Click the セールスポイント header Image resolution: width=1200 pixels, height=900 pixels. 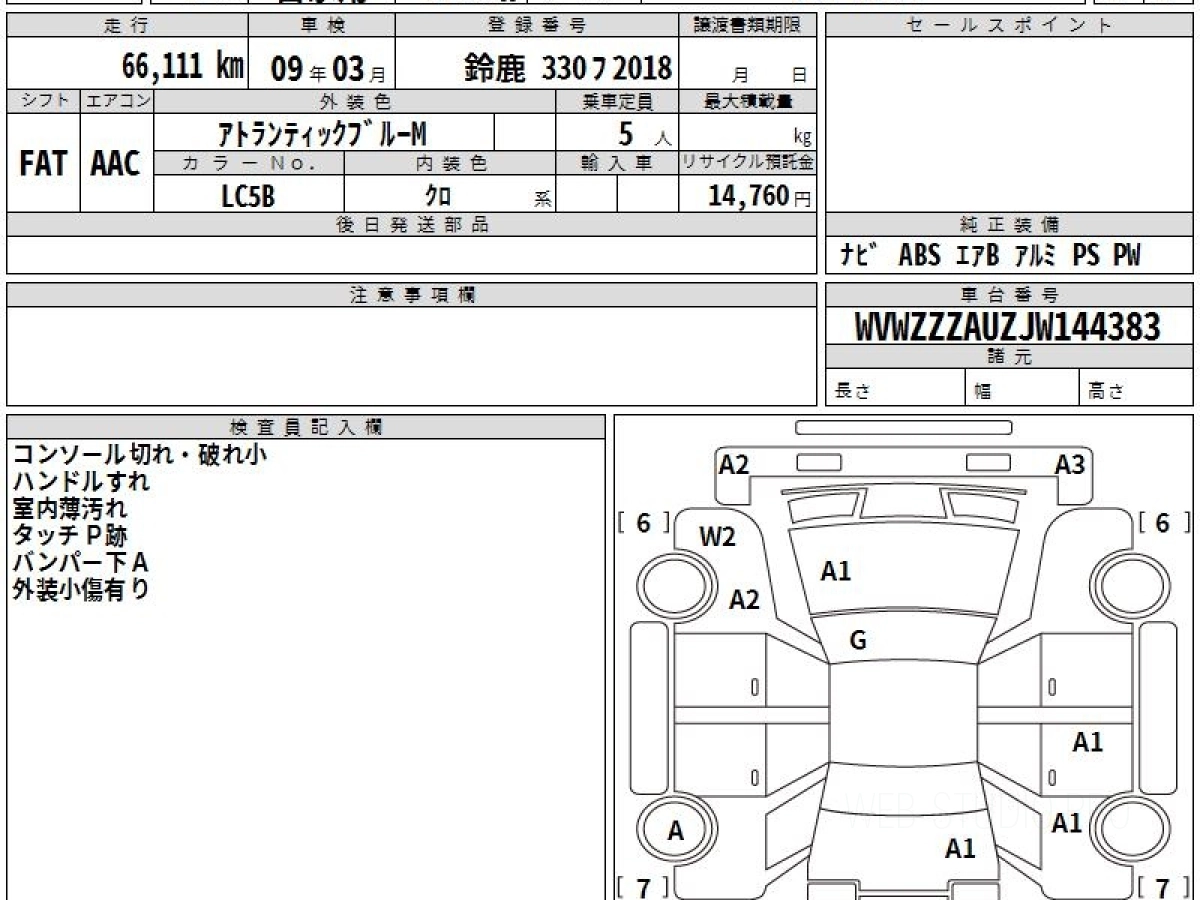tap(1009, 26)
